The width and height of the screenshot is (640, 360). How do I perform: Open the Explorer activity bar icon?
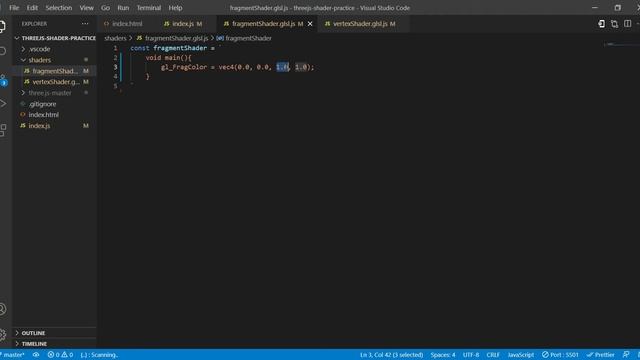(2, 27)
